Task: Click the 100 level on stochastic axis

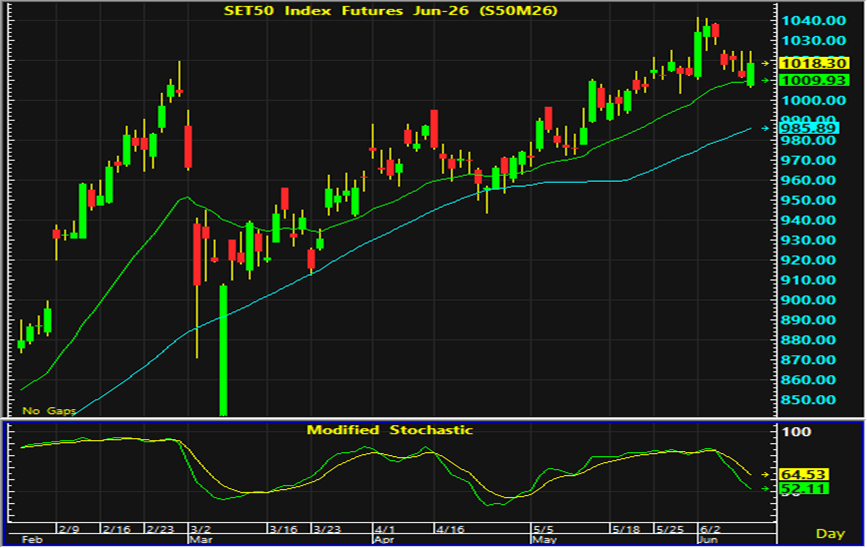Action: 796,432
